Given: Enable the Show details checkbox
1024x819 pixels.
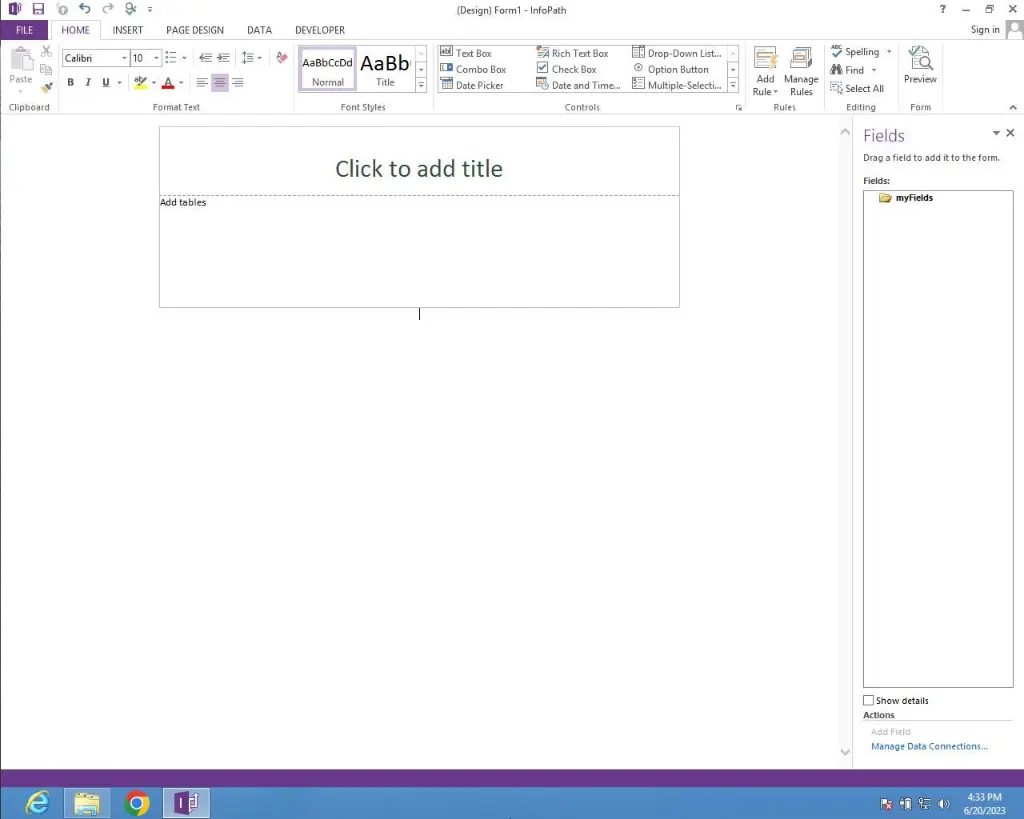Looking at the screenshot, I should pyautogui.click(x=868, y=701).
